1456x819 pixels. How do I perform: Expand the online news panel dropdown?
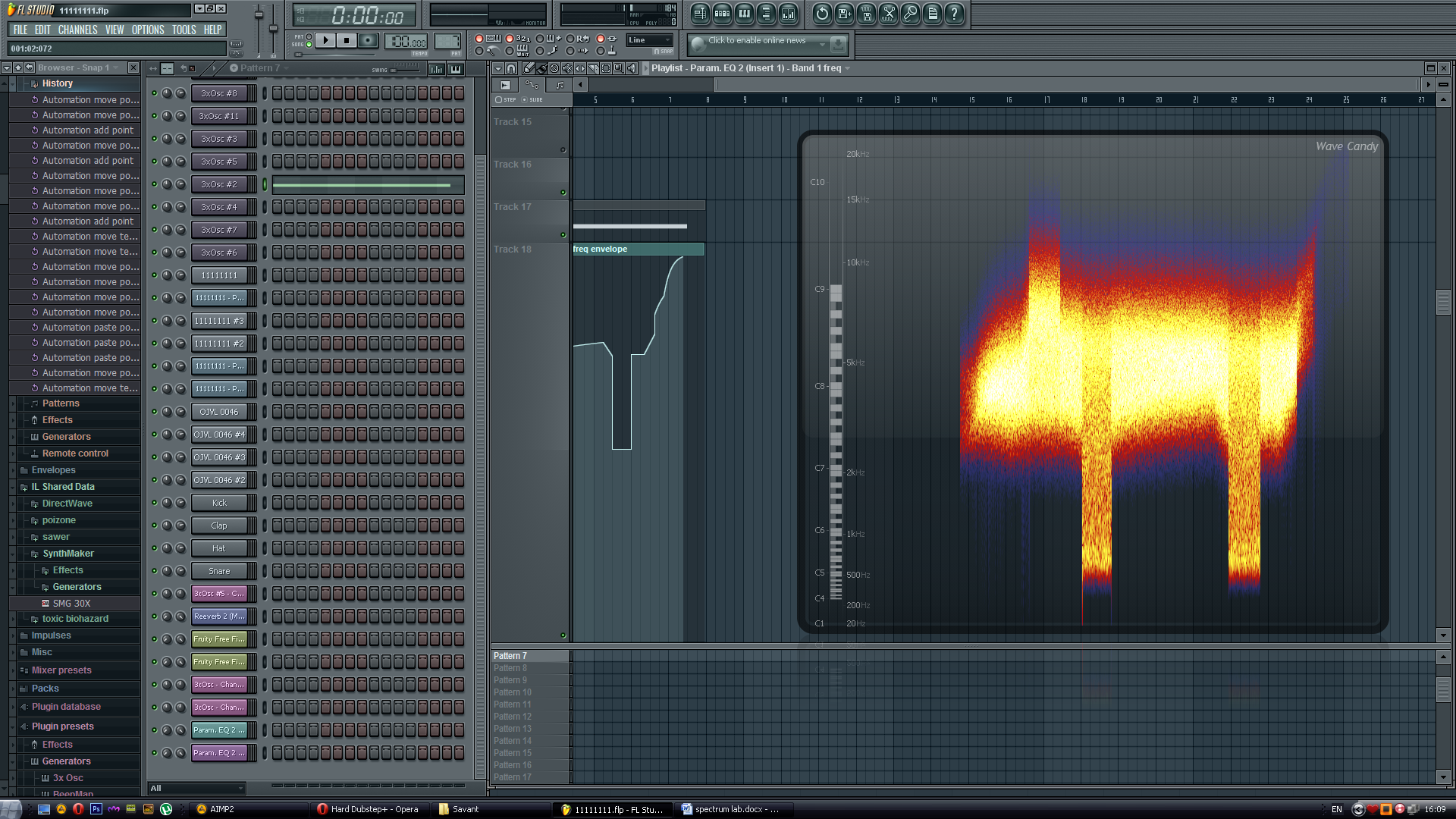823,45
